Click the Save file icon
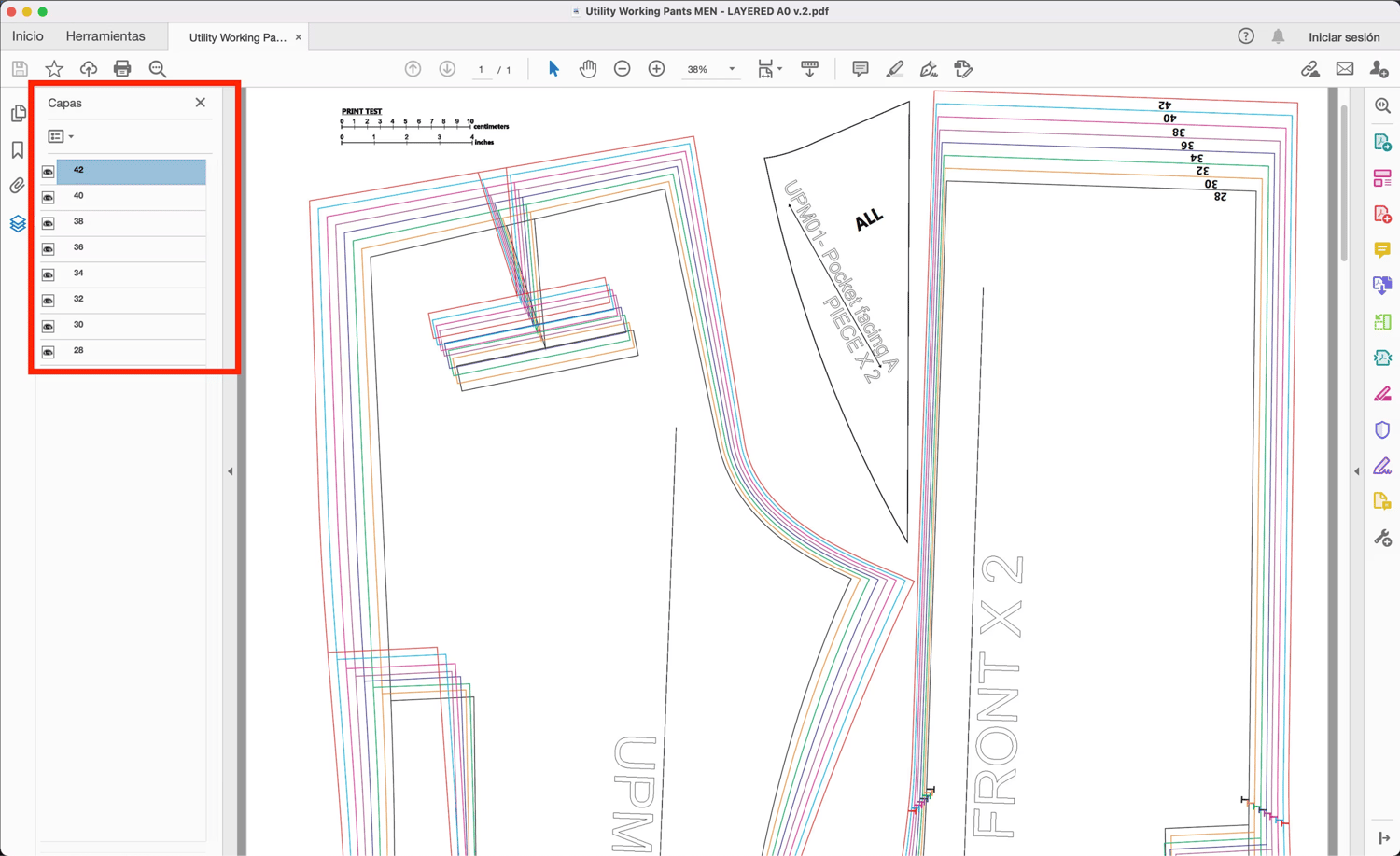 point(20,69)
